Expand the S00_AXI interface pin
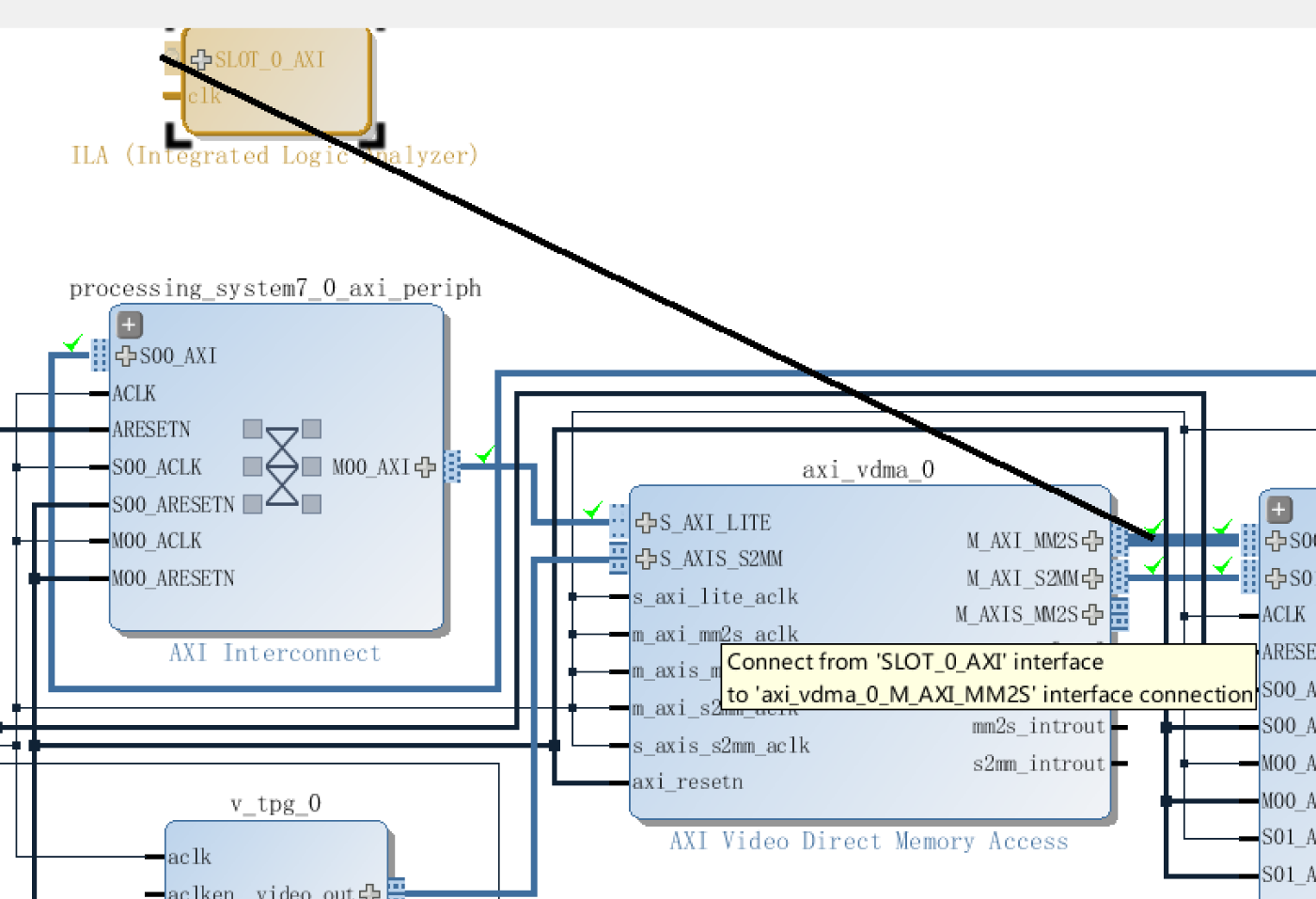This screenshot has height=899, width=1316. pos(126,355)
